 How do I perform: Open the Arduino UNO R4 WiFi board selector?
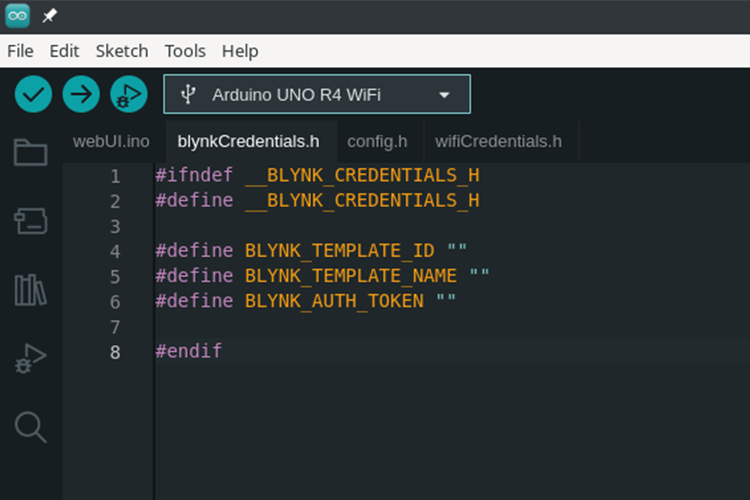coord(317,94)
